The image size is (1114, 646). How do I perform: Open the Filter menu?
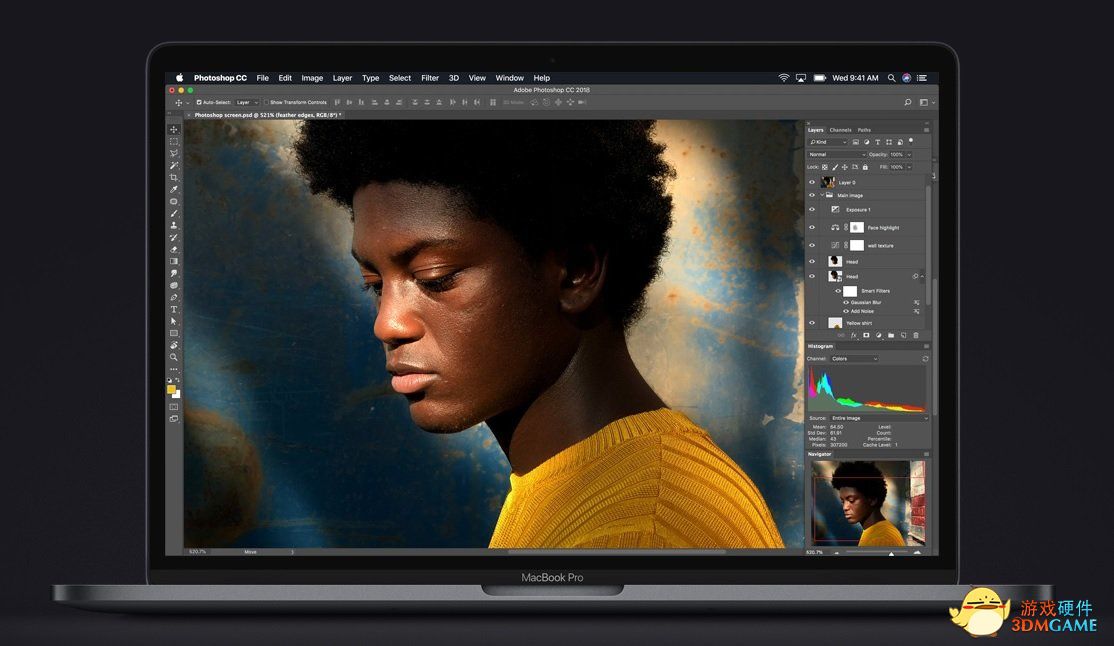coord(430,78)
